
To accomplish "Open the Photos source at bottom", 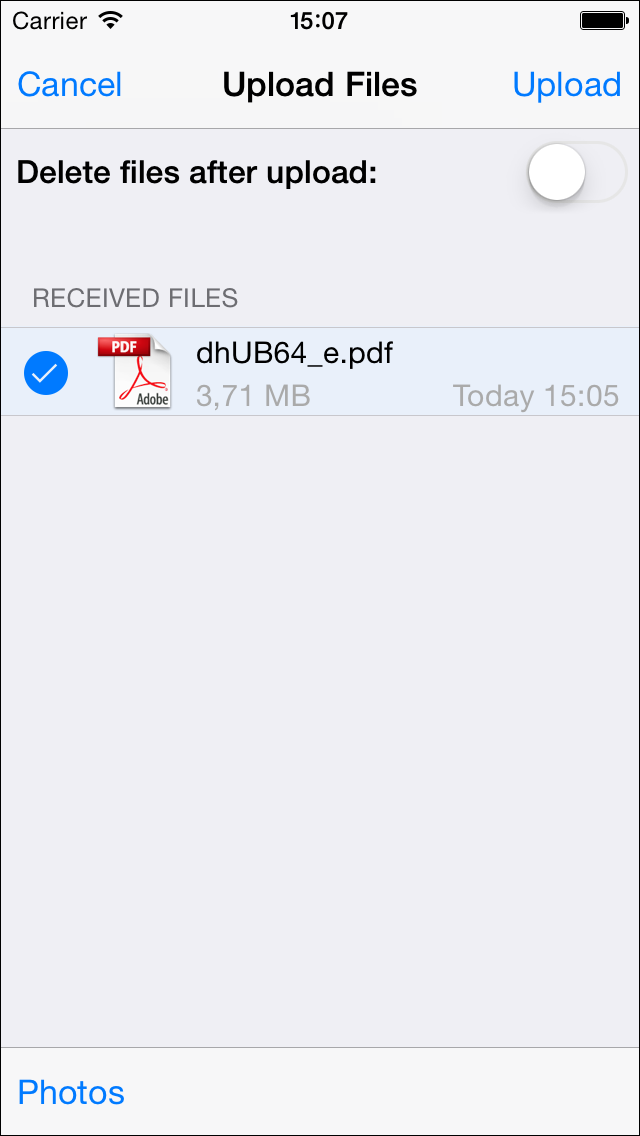I will (x=71, y=1092).
